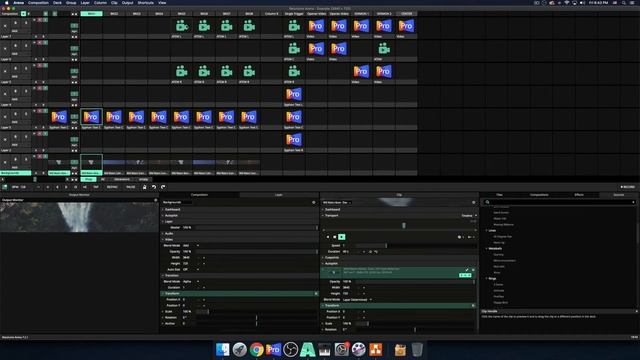
Task: Toggle the B bypass button on the Background layer
Action: (16, 160)
